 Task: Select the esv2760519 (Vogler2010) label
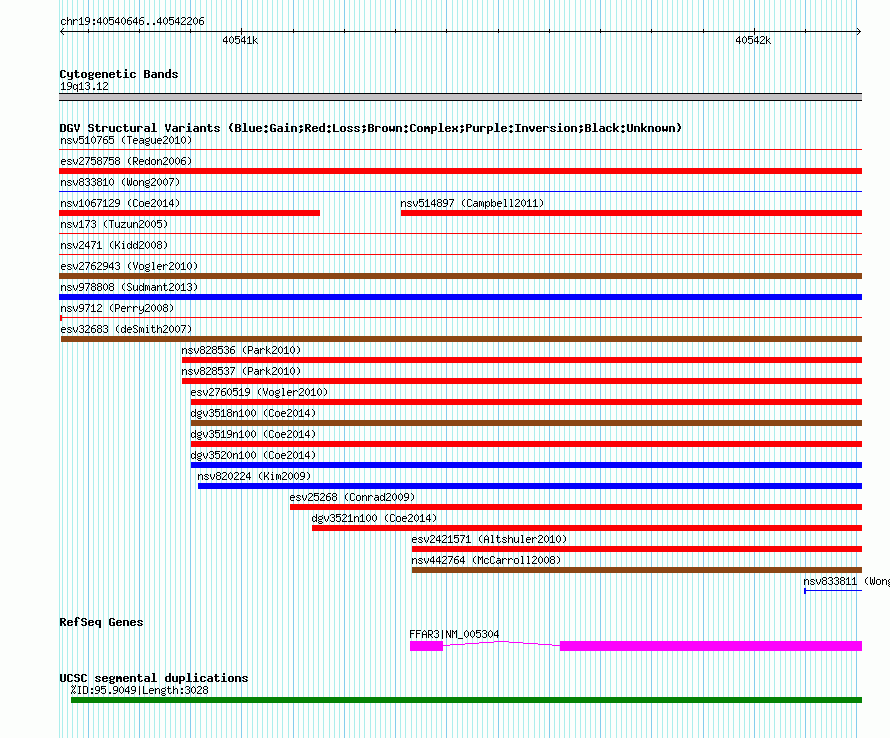click(x=259, y=392)
